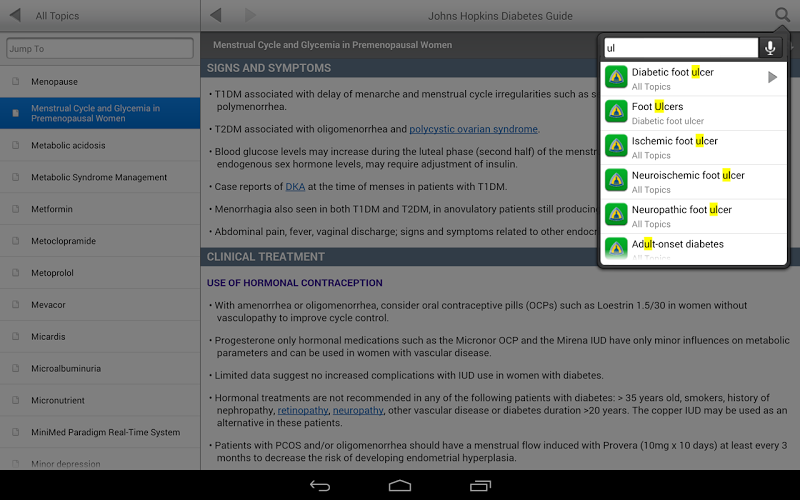
Task: Tap the document icon next to Metformin
Action: (16, 209)
